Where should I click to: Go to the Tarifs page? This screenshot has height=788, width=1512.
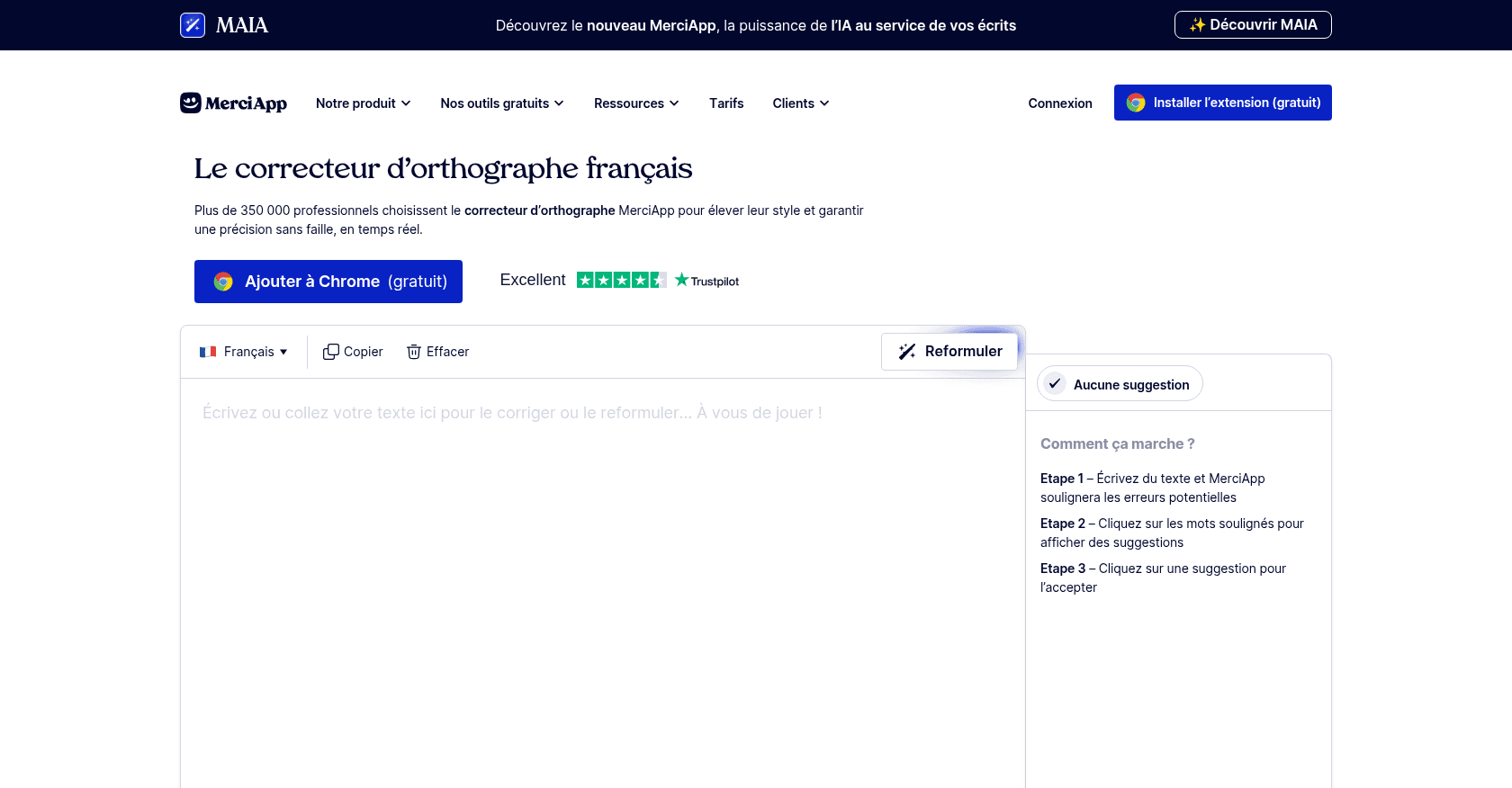click(x=726, y=103)
